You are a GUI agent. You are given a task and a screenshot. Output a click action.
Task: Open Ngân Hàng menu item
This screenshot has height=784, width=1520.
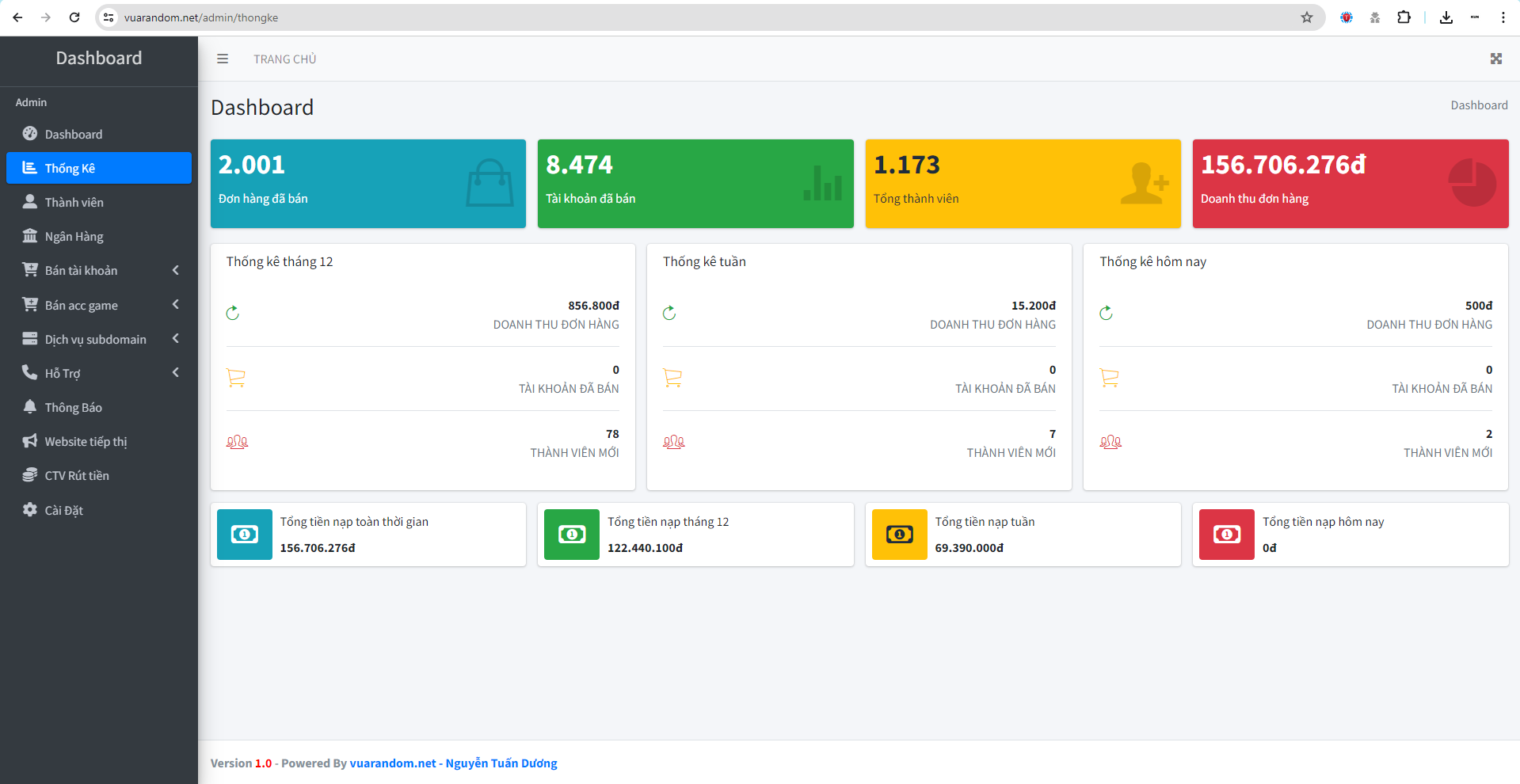(74, 237)
